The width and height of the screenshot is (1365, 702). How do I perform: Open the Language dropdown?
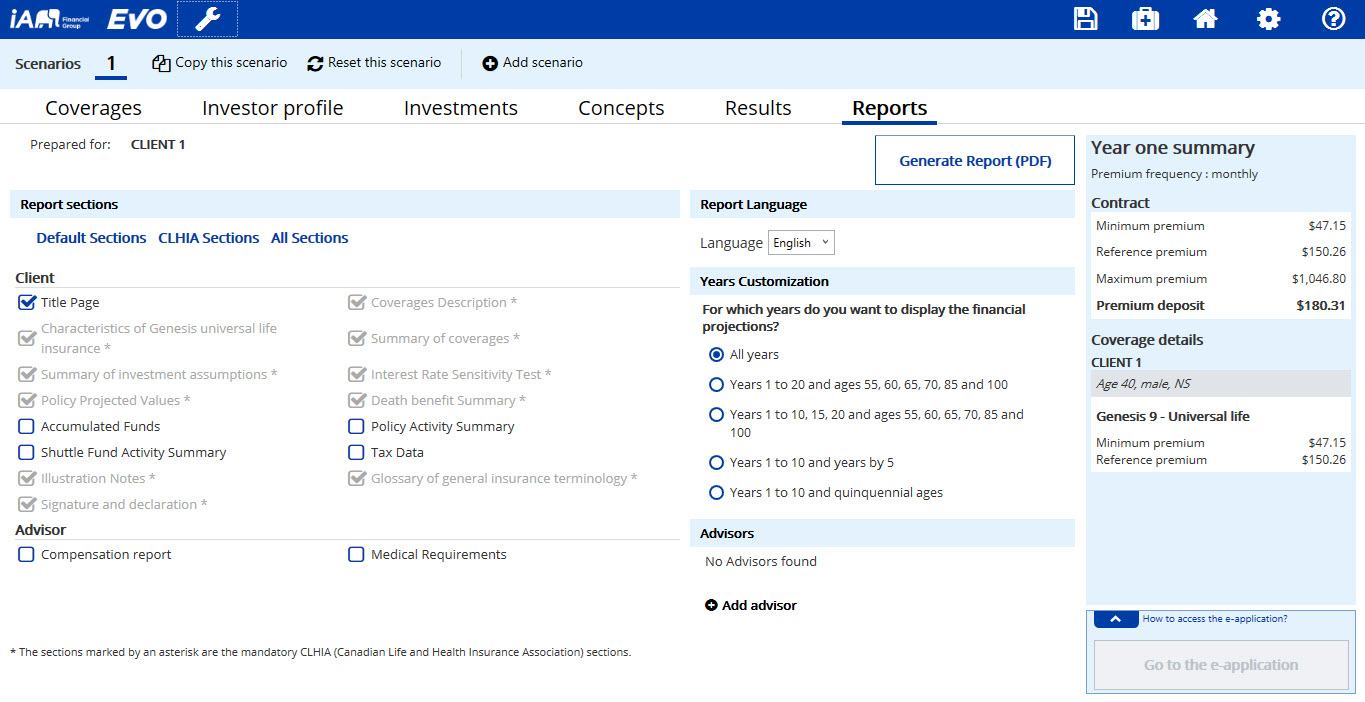(x=801, y=242)
